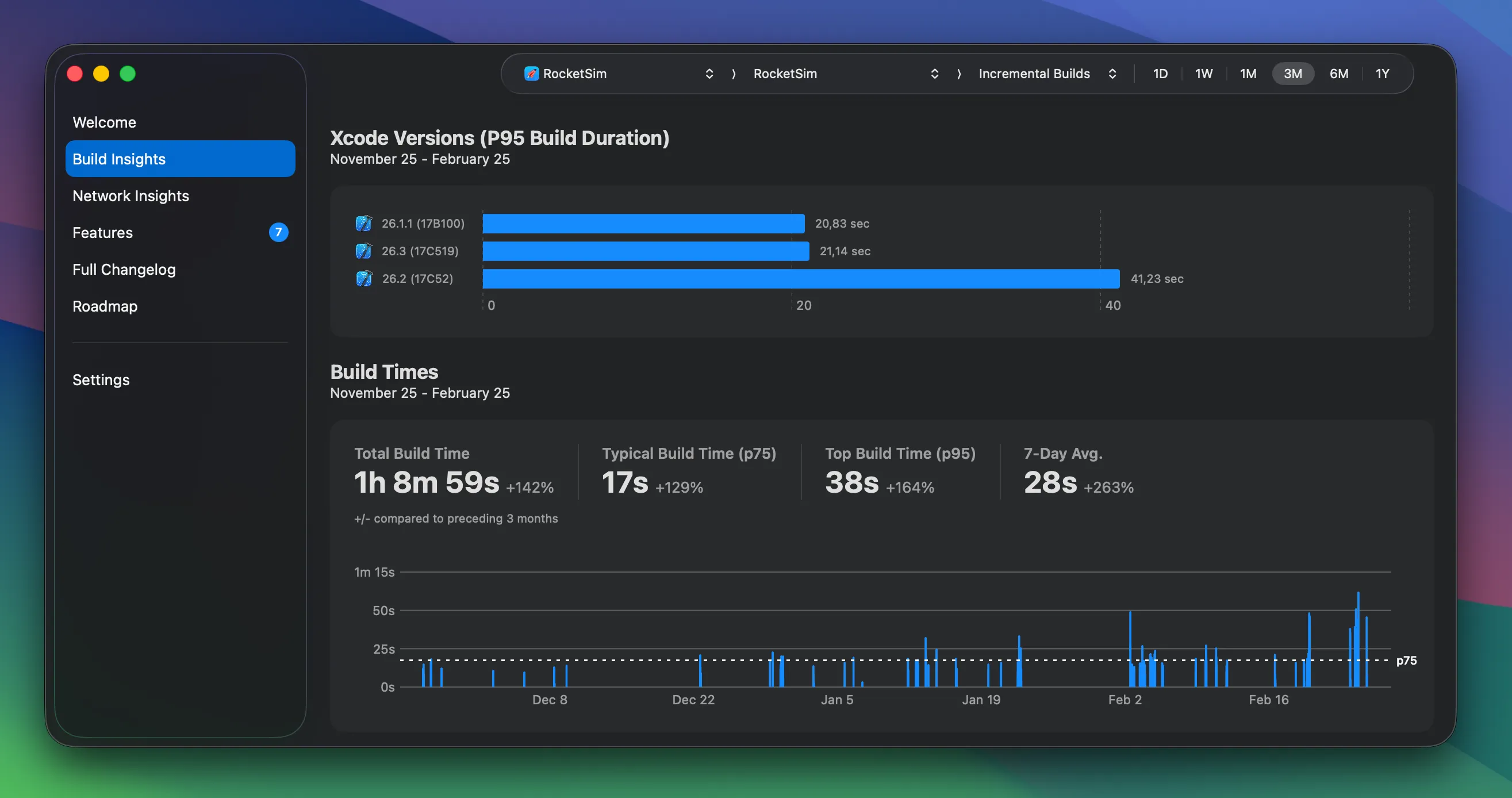The image size is (1512, 798).
Task: Click the Xcode icon next to version 26.3
Action: point(364,251)
